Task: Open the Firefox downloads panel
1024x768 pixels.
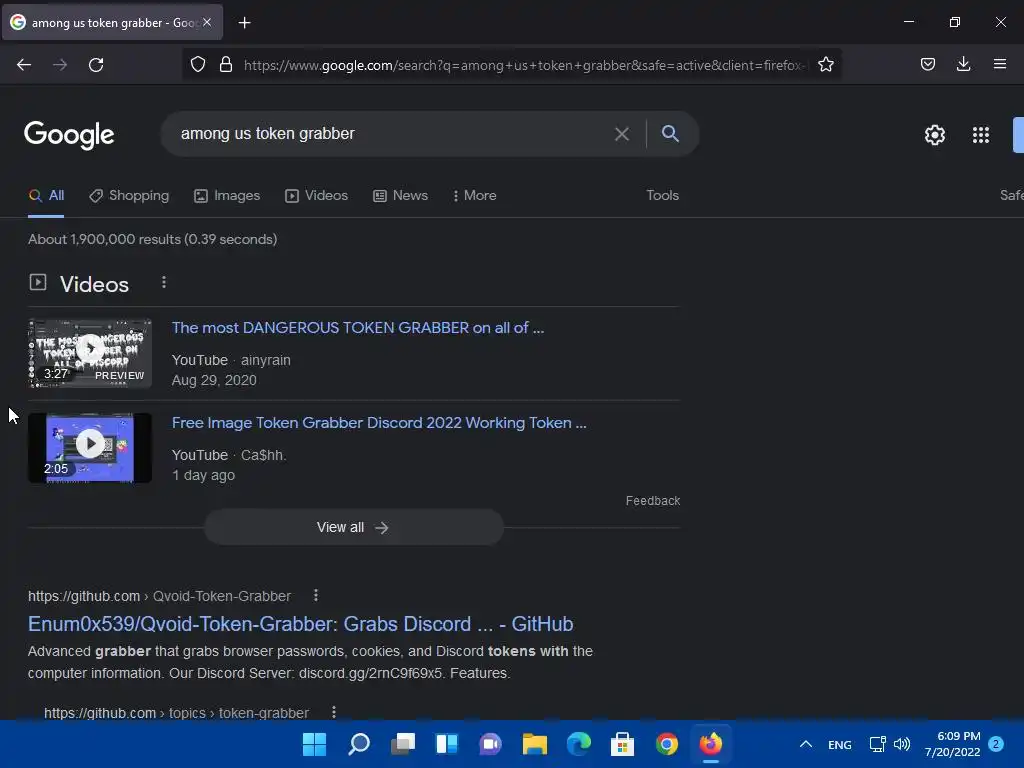Action: click(x=963, y=64)
